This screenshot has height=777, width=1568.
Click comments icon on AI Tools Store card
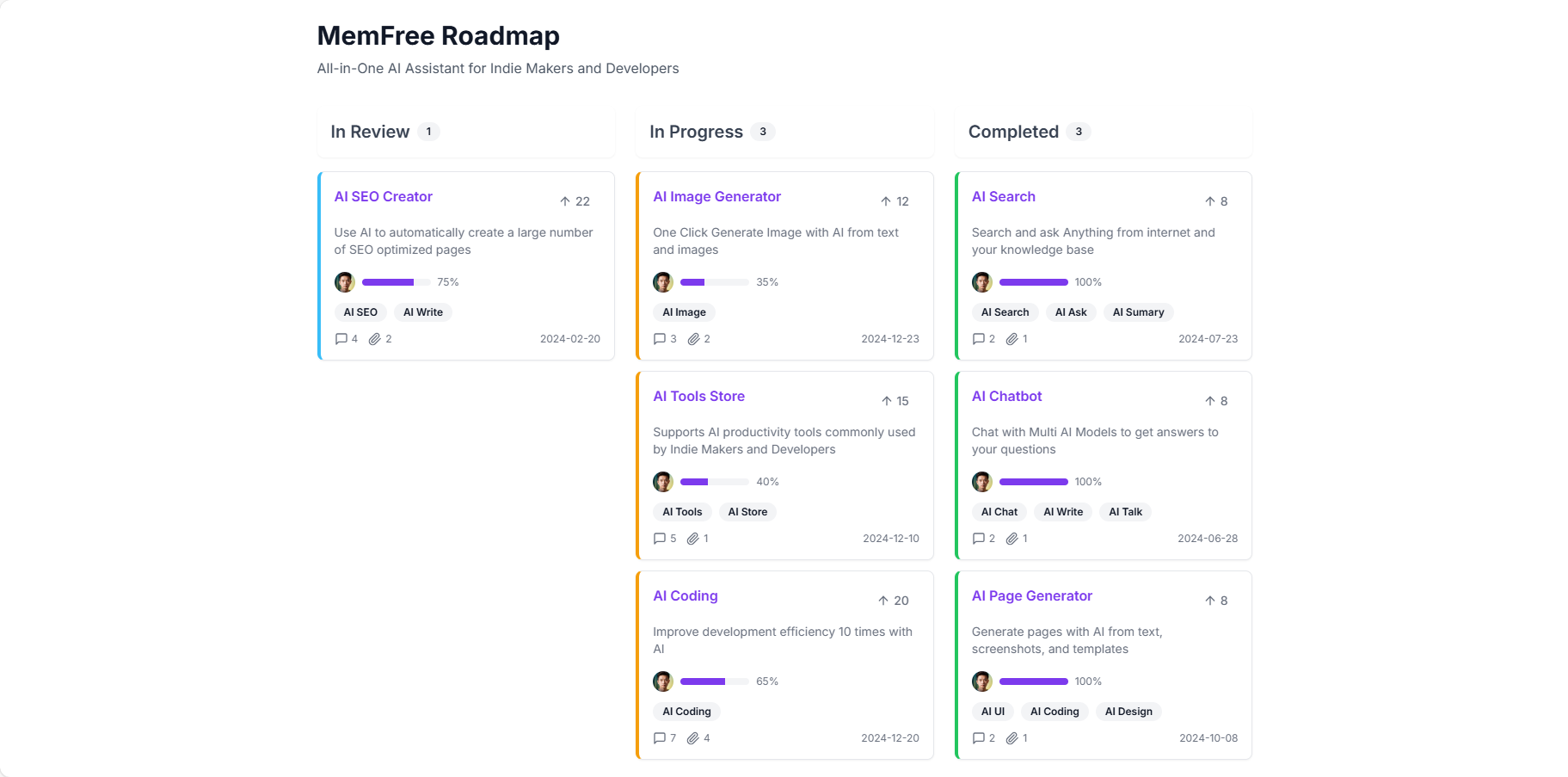(660, 539)
